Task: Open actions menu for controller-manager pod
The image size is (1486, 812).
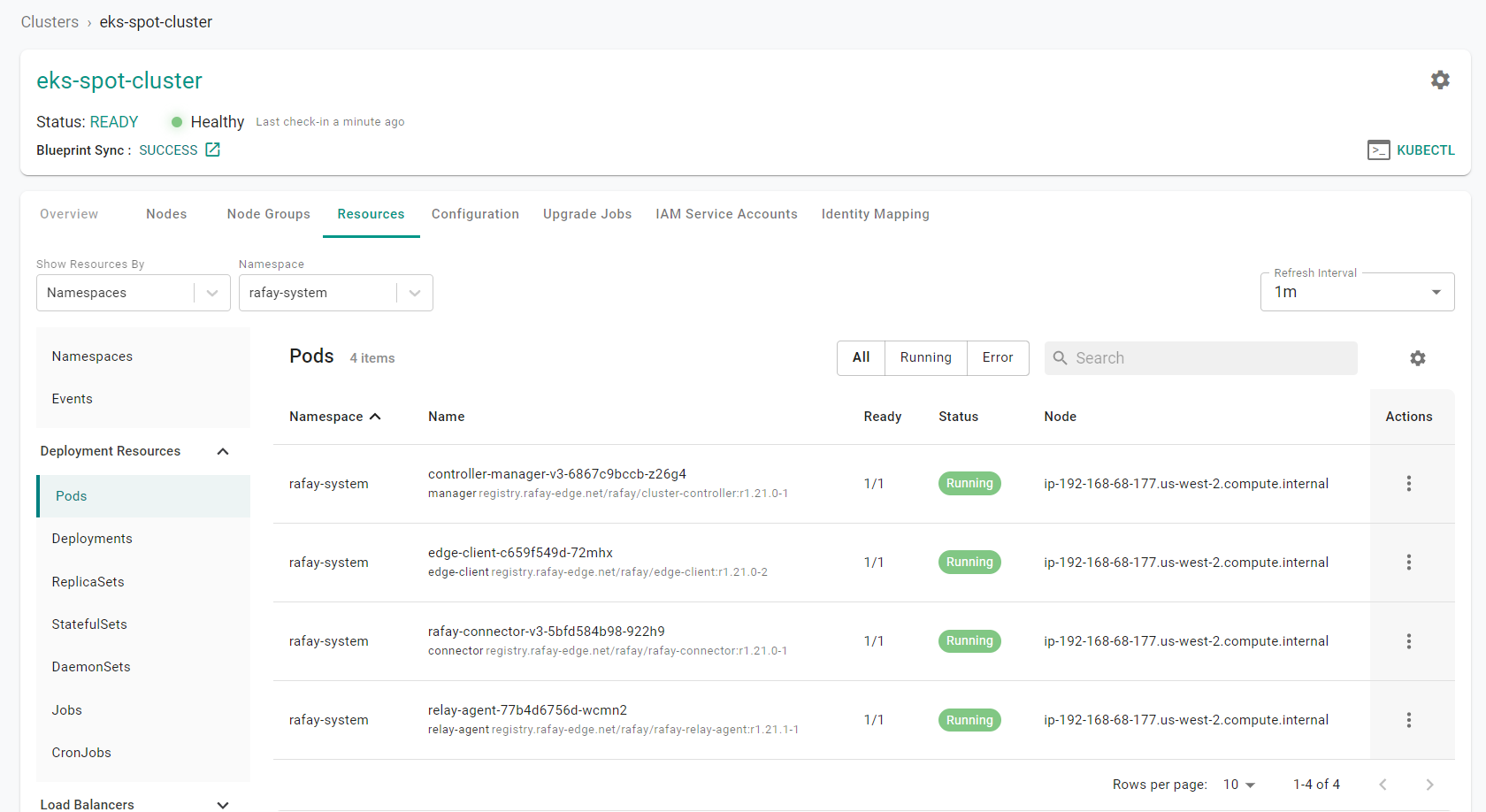Action: tap(1409, 484)
